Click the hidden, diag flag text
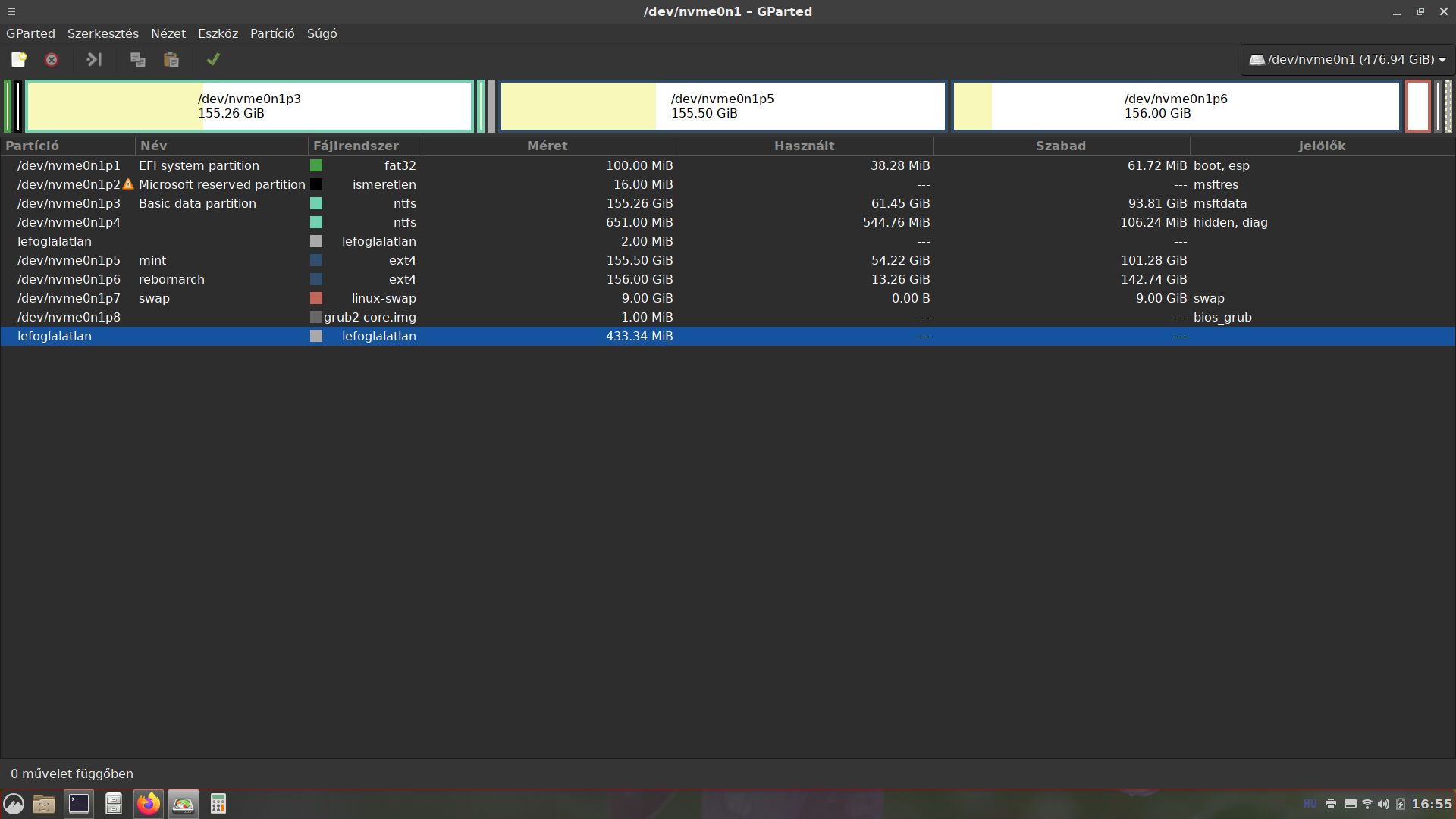 point(1230,222)
